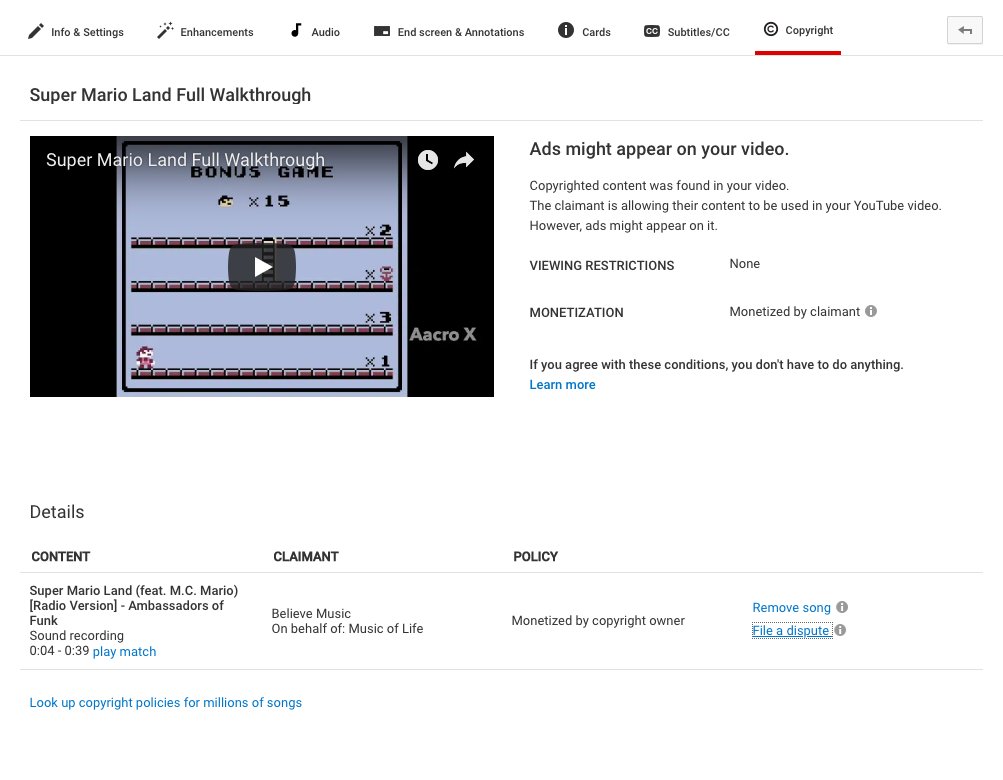Screen dimensions: 1003x780
Task: Click the End screen & Annotations icon
Action: (382, 31)
